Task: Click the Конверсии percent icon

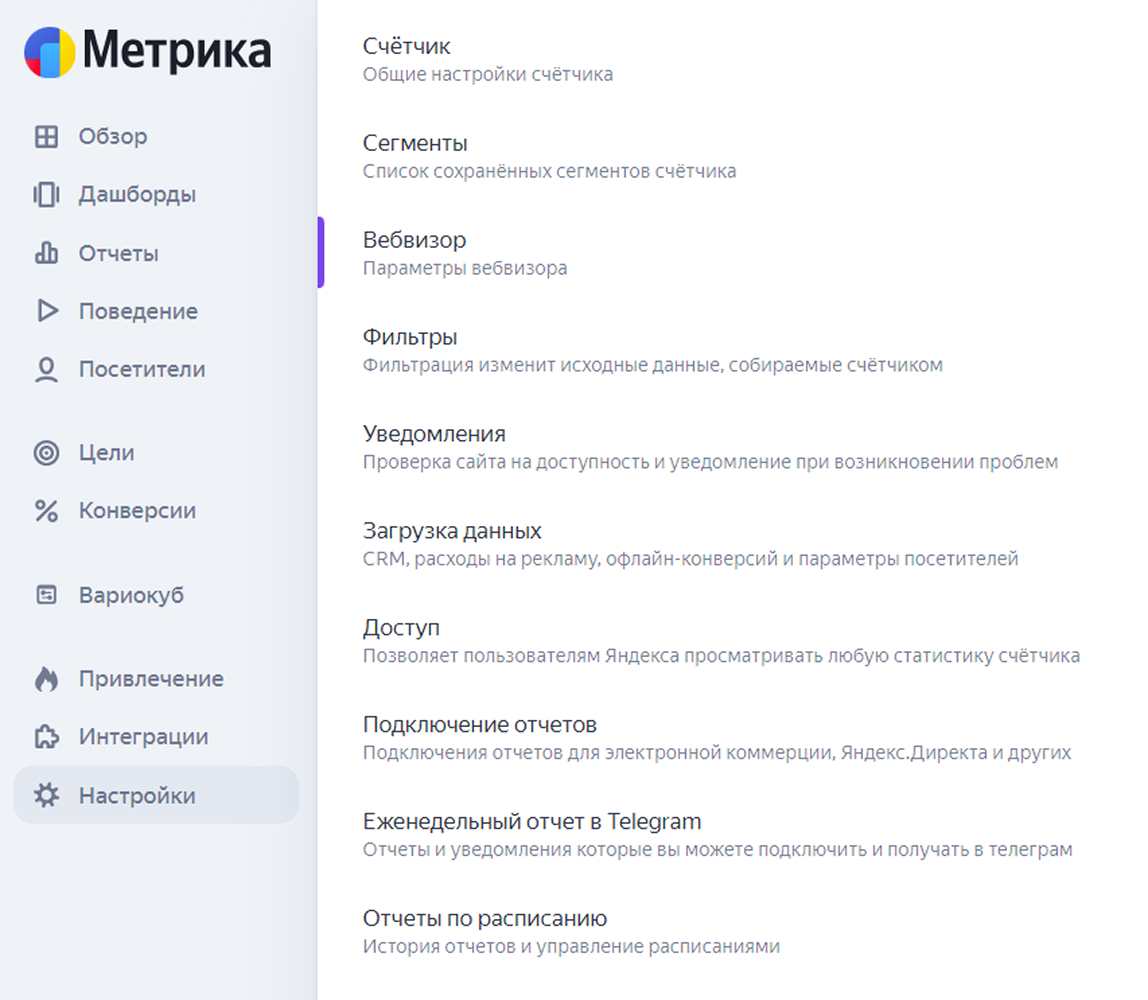Action: pos(46,510)
